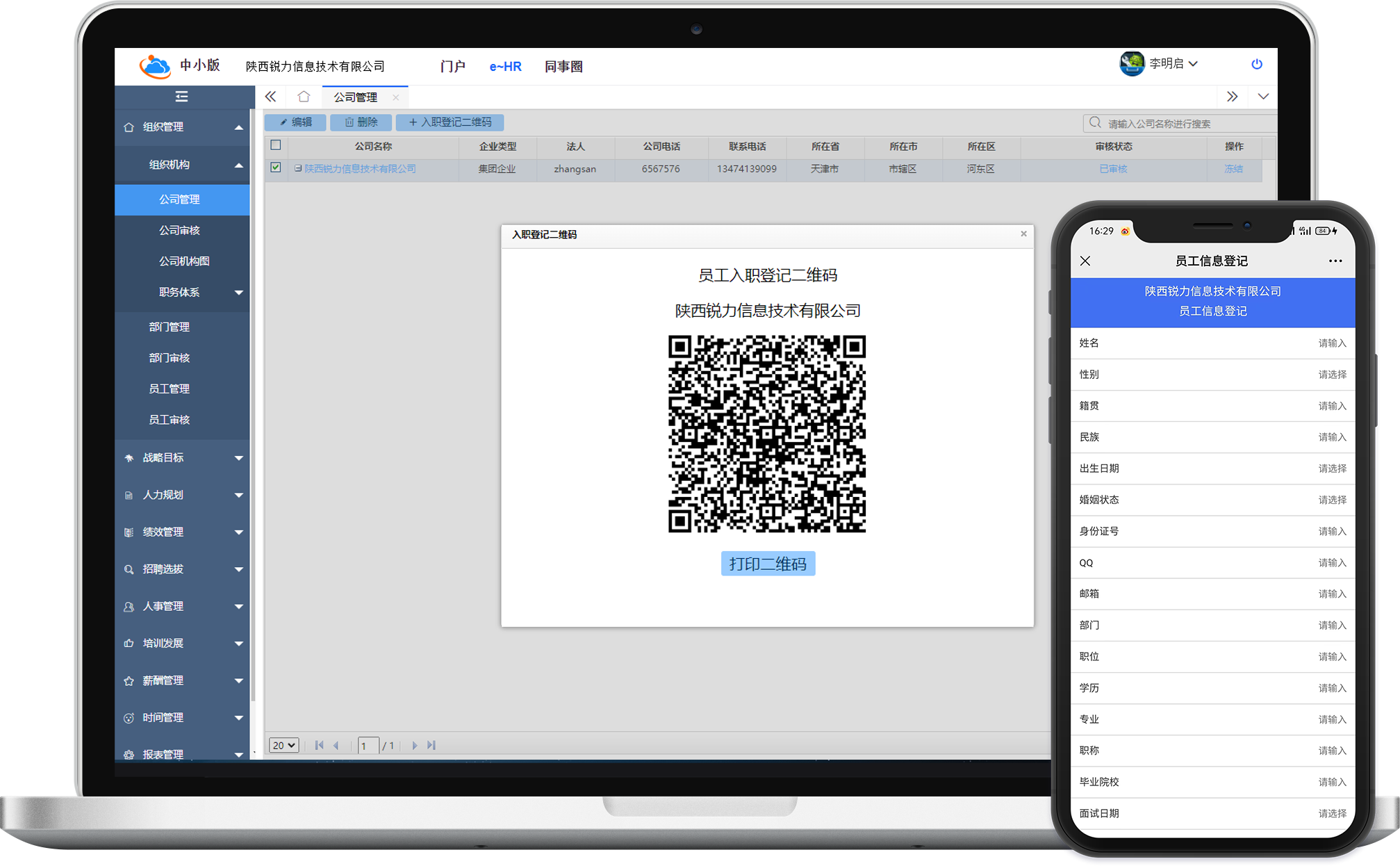Viewport: 1400px width, 866px height.
Task: Tap the 出生日期 selector on phone
Action: [1212, 468]
